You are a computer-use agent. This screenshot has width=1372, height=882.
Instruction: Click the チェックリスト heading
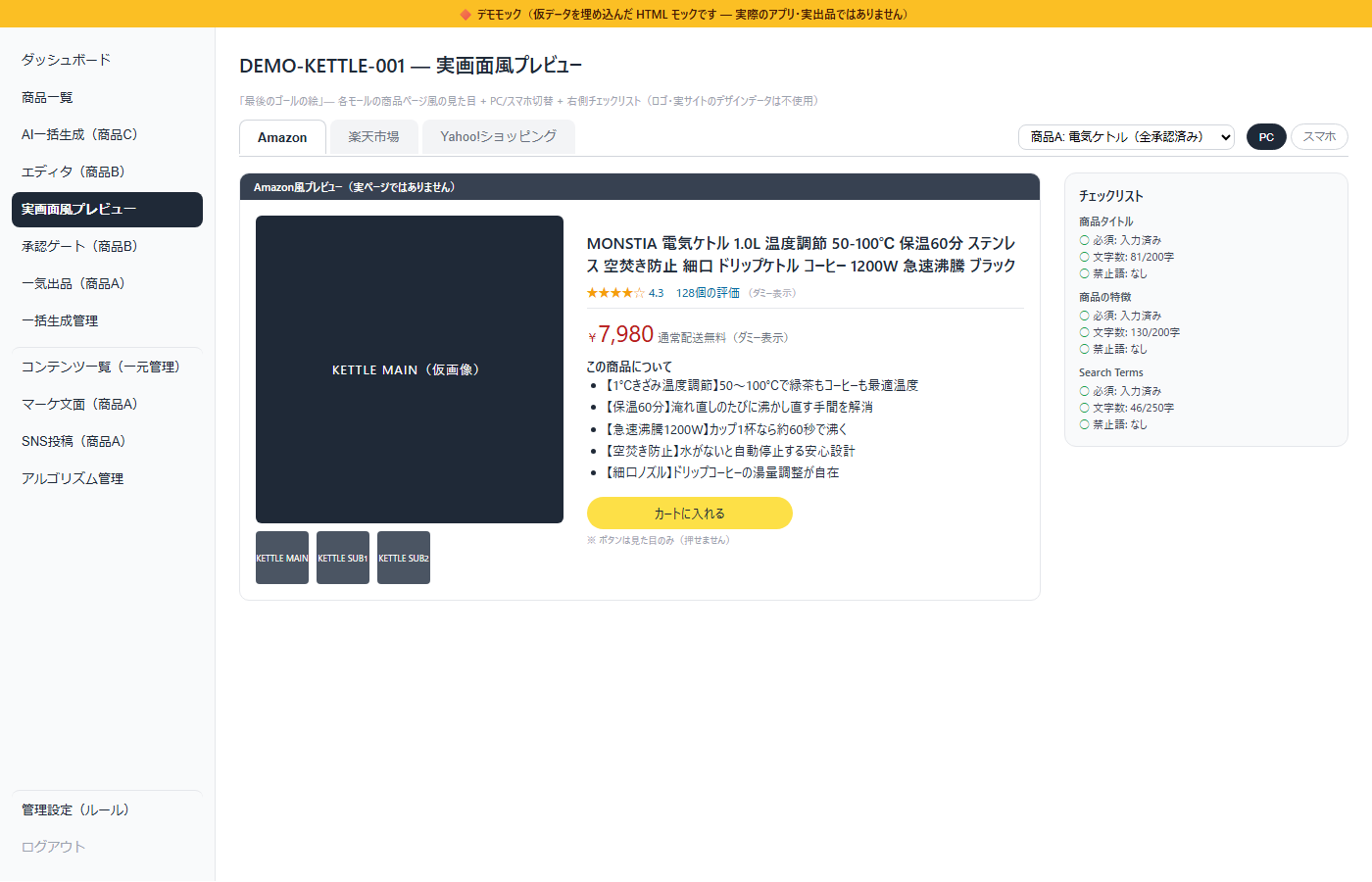pos(1111,196)
